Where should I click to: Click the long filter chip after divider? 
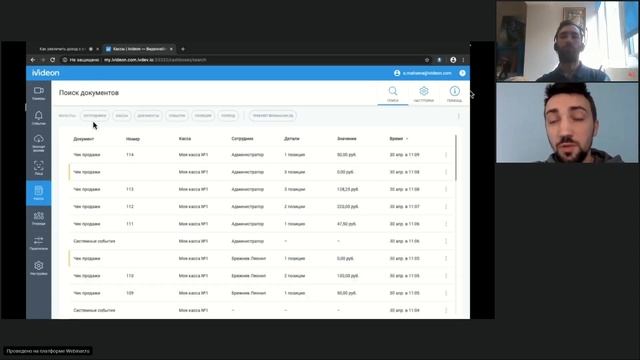tap(273, 116)
